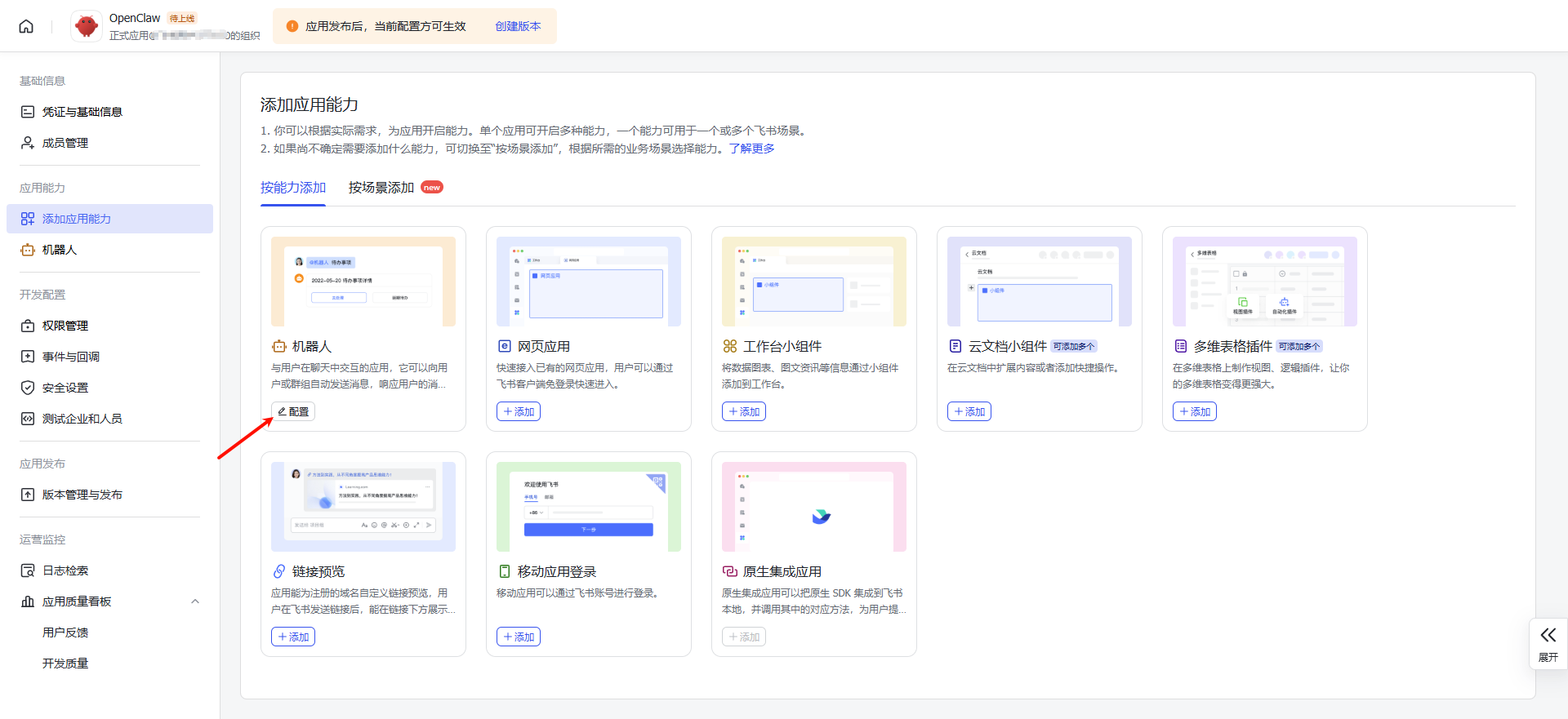This screenshot has height=719, width=1568.
Task: Click the 链接预览 card preview image
Action: click(363, 507)
